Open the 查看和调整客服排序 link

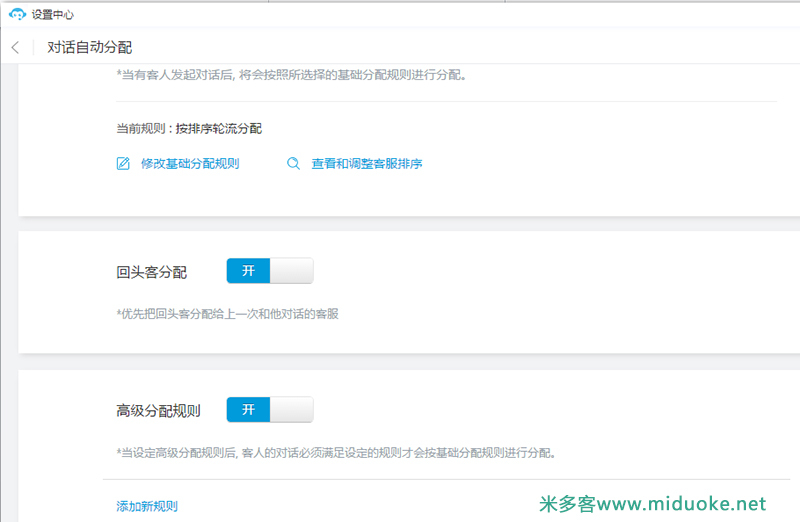(x=366, y=163)
